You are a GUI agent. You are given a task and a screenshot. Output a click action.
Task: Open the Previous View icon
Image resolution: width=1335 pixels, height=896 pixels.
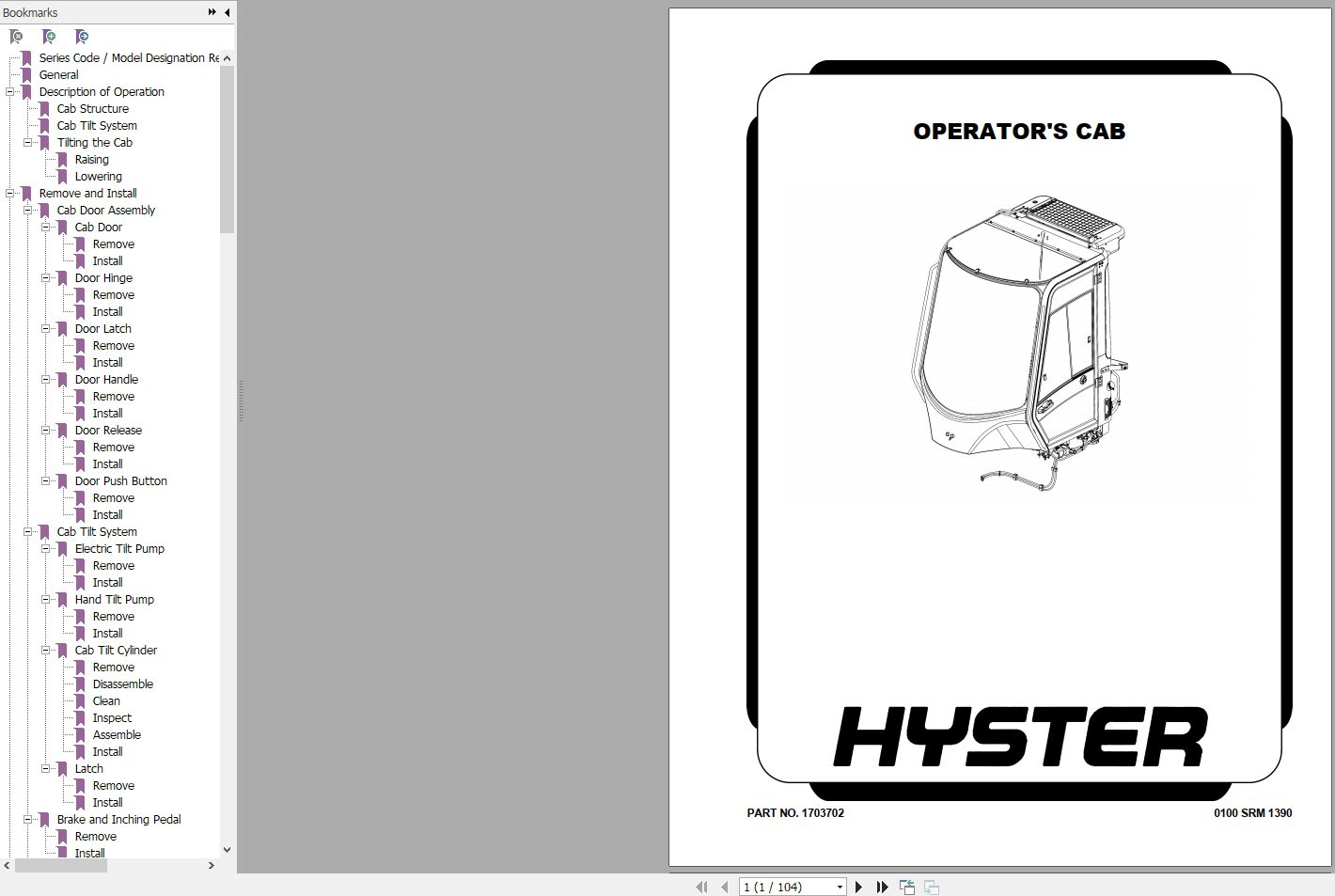click(907, 887)
